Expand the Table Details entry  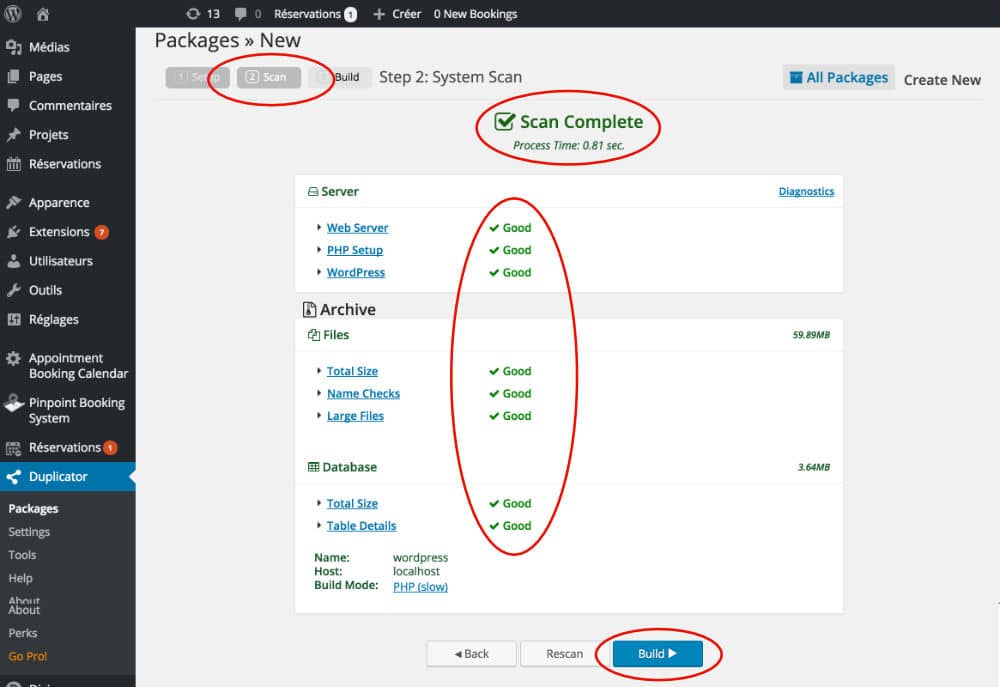(x=360, y=525)
